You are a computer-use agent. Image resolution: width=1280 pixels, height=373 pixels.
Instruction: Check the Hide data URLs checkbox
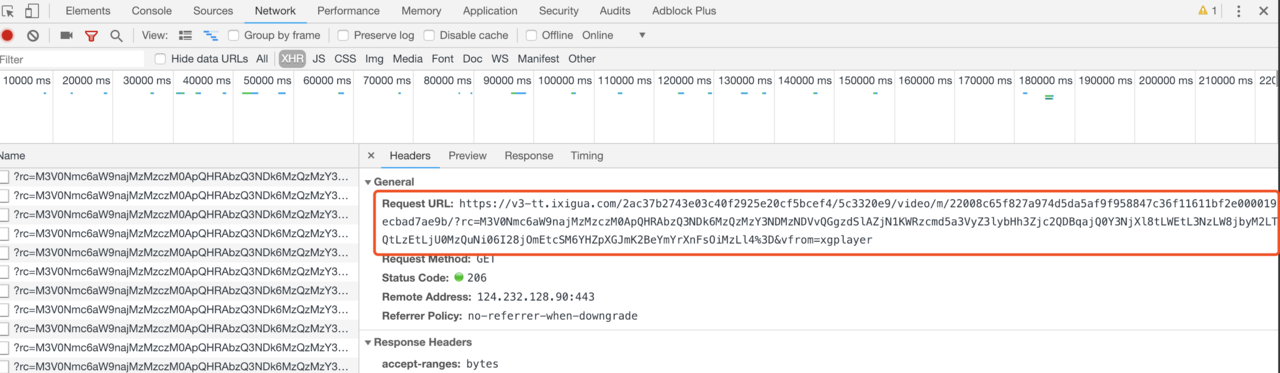click(x=161, y=59)
